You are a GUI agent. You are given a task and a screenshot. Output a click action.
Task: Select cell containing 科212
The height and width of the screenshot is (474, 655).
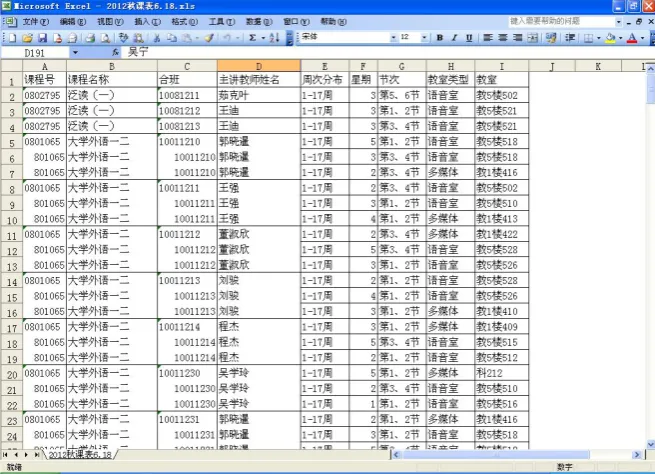coord(502,373)
